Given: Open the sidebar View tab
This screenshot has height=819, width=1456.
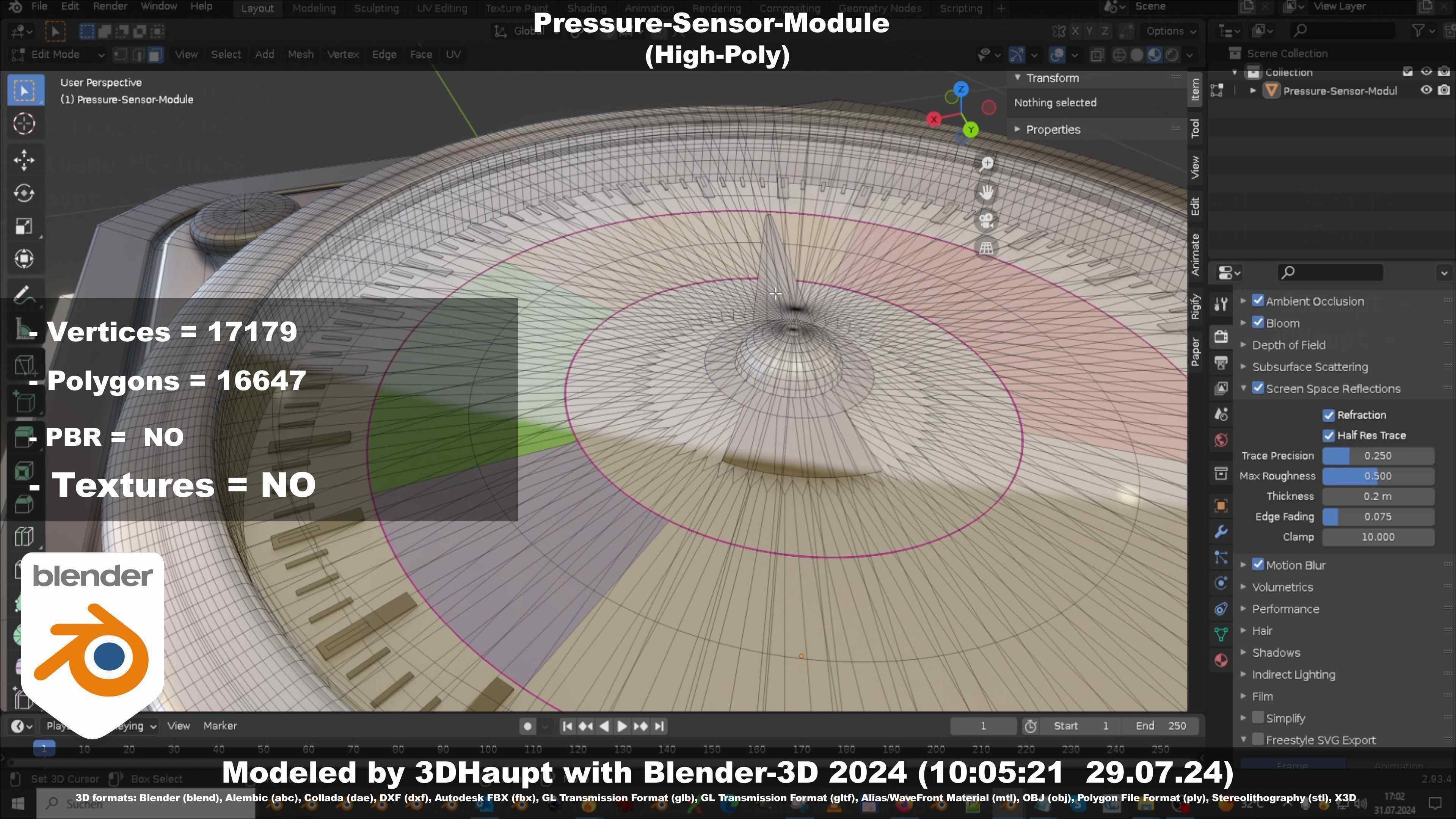Looking at the screenshot, I should coord(1195,167).
